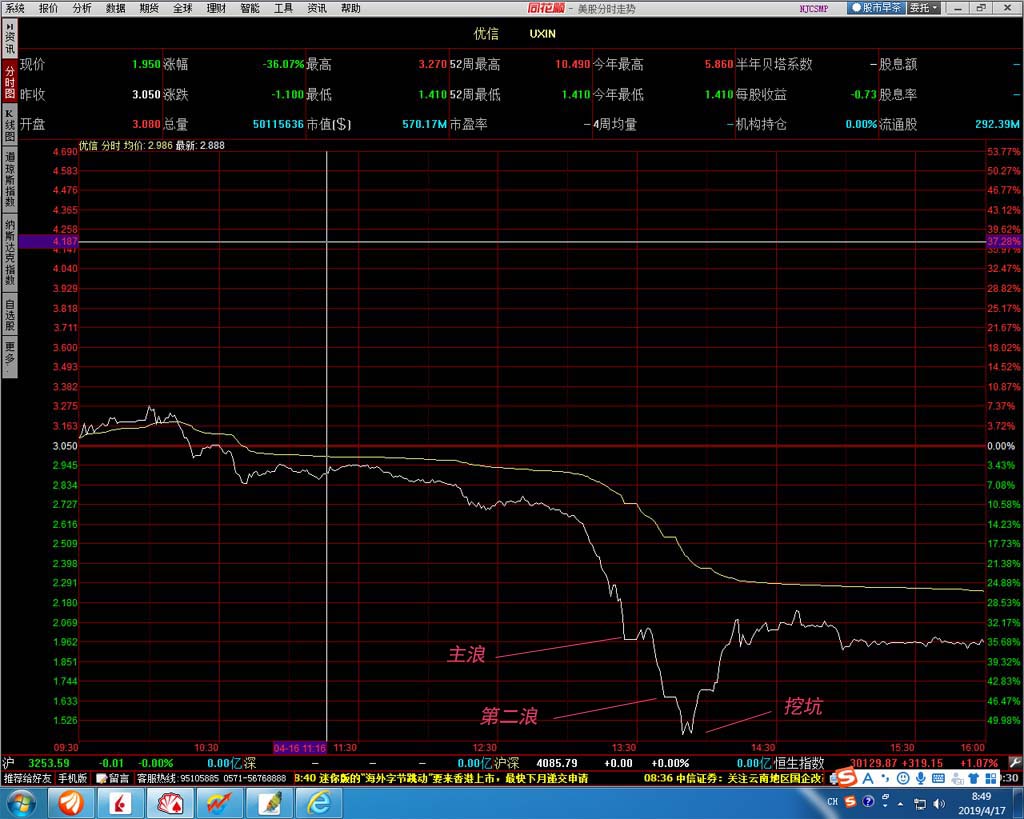The width and height of the screenshot is (1024, 819).
Task: Open the 工具 menu
Action: click(x=283, y=8)
